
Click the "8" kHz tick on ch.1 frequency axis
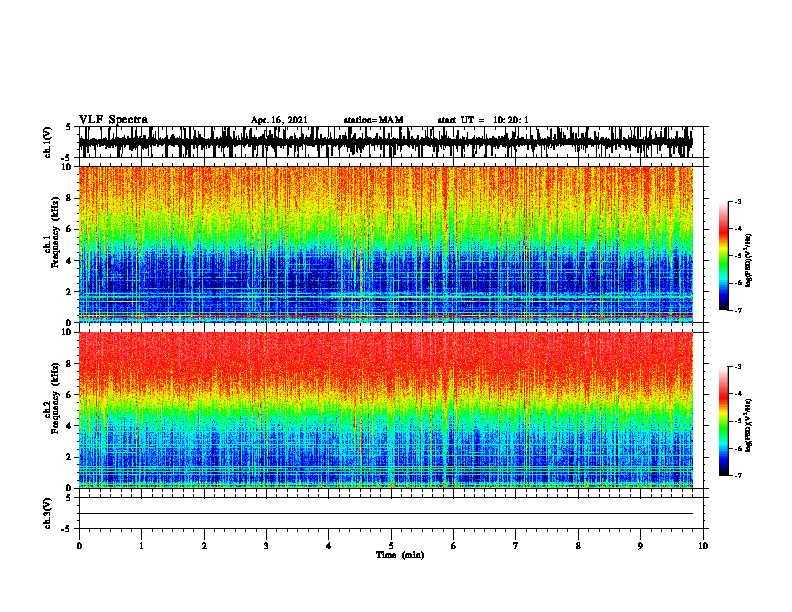(69, 198)
